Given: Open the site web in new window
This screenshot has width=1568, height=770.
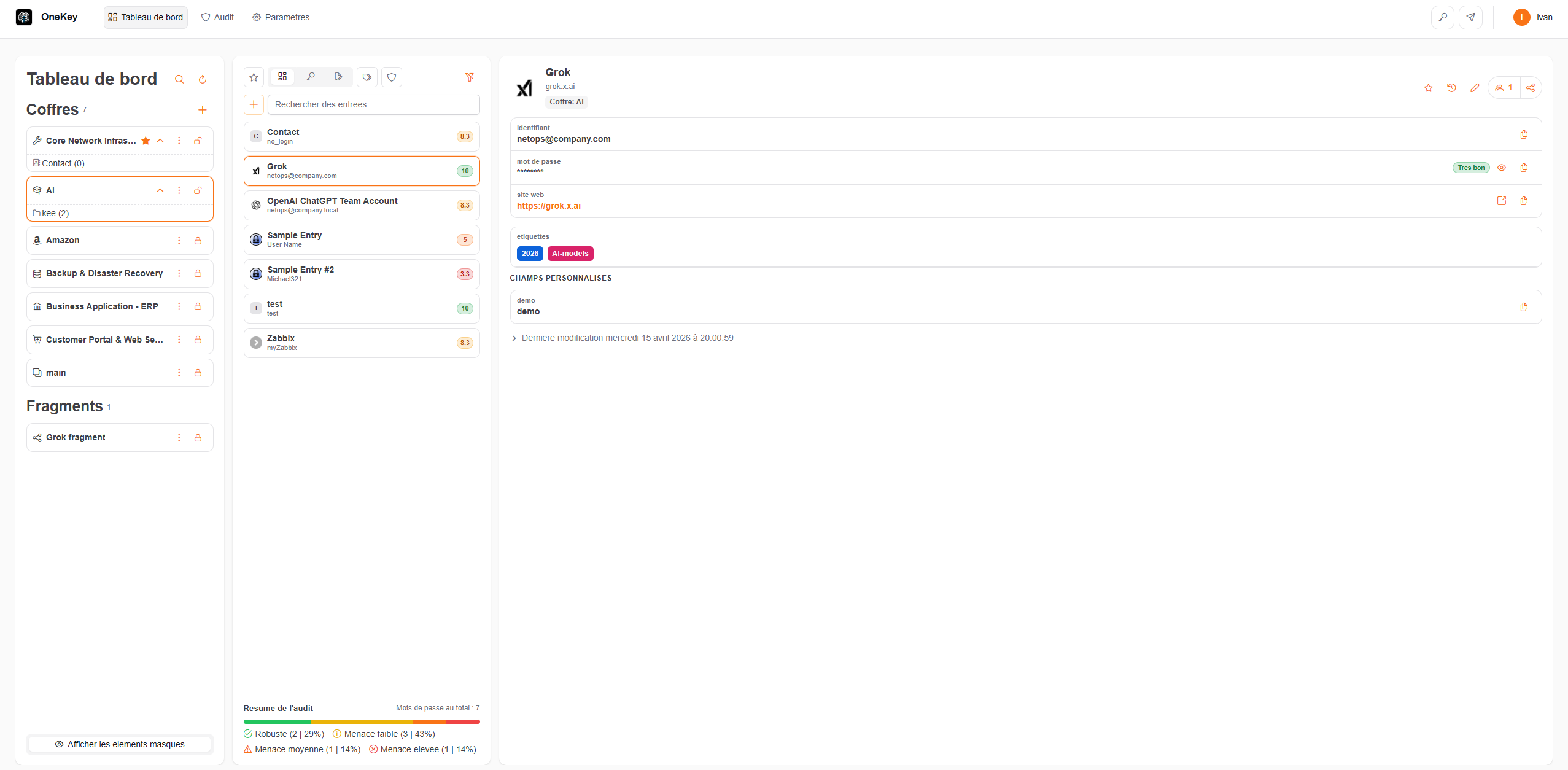Looking at the screenshot, I should (x=1502, y=201).
